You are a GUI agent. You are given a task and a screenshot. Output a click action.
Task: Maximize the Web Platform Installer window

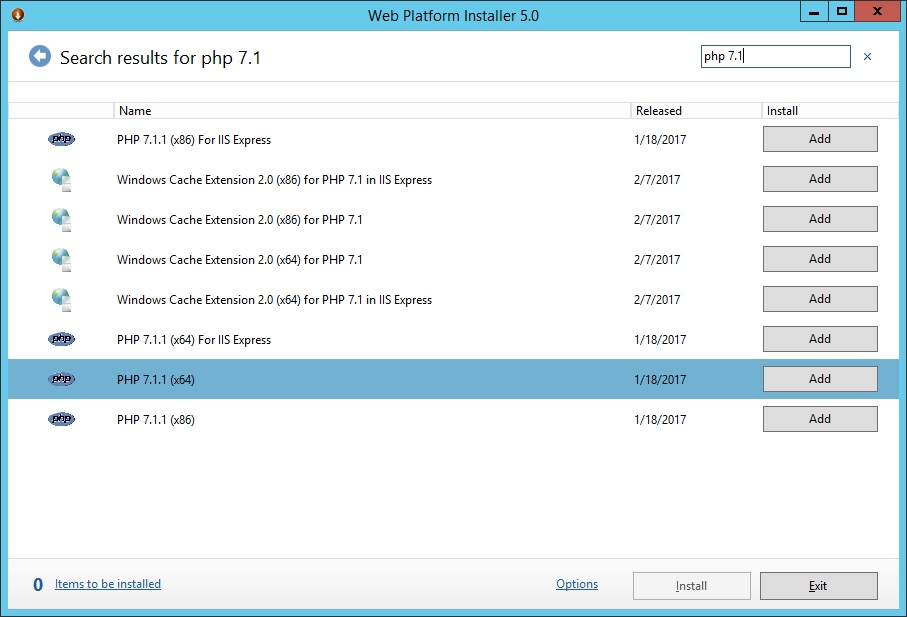(842, 12)
